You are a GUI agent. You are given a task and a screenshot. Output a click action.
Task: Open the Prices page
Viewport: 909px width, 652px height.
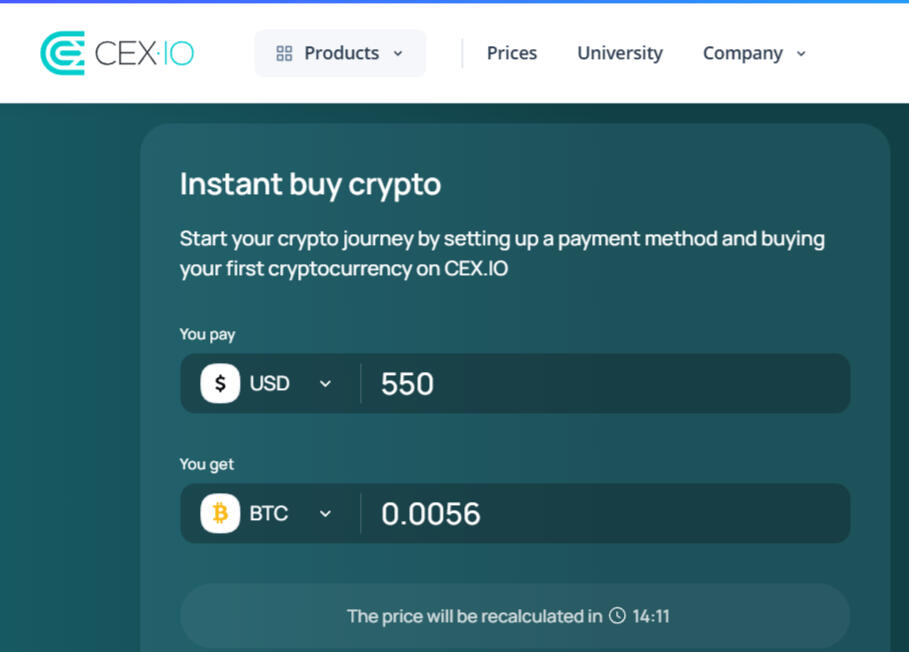coord(511,53)
